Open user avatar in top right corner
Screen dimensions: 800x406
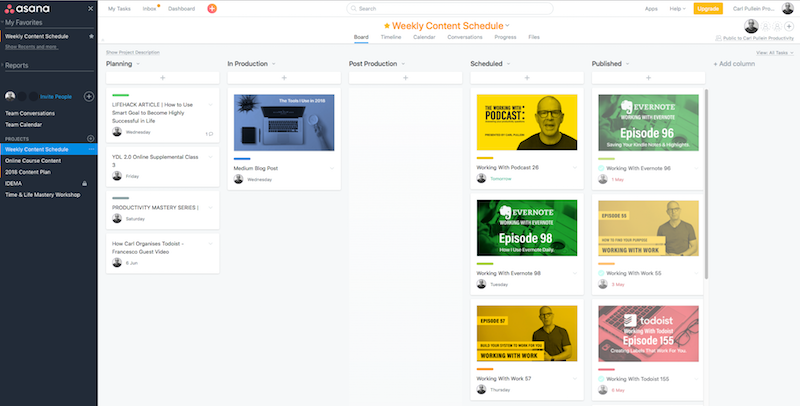788,9
